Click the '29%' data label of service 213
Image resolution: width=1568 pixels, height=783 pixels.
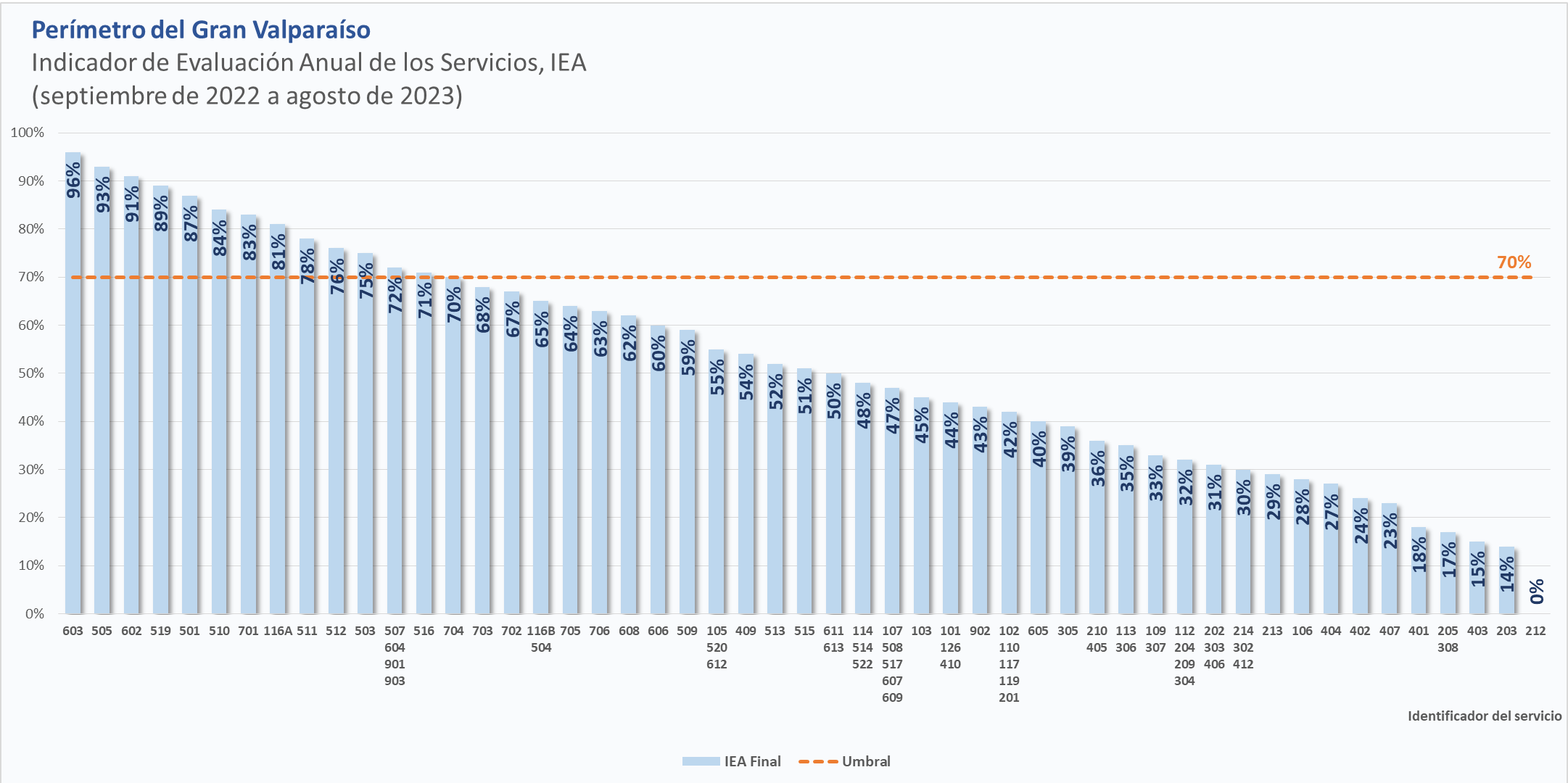click(1273, 502)
